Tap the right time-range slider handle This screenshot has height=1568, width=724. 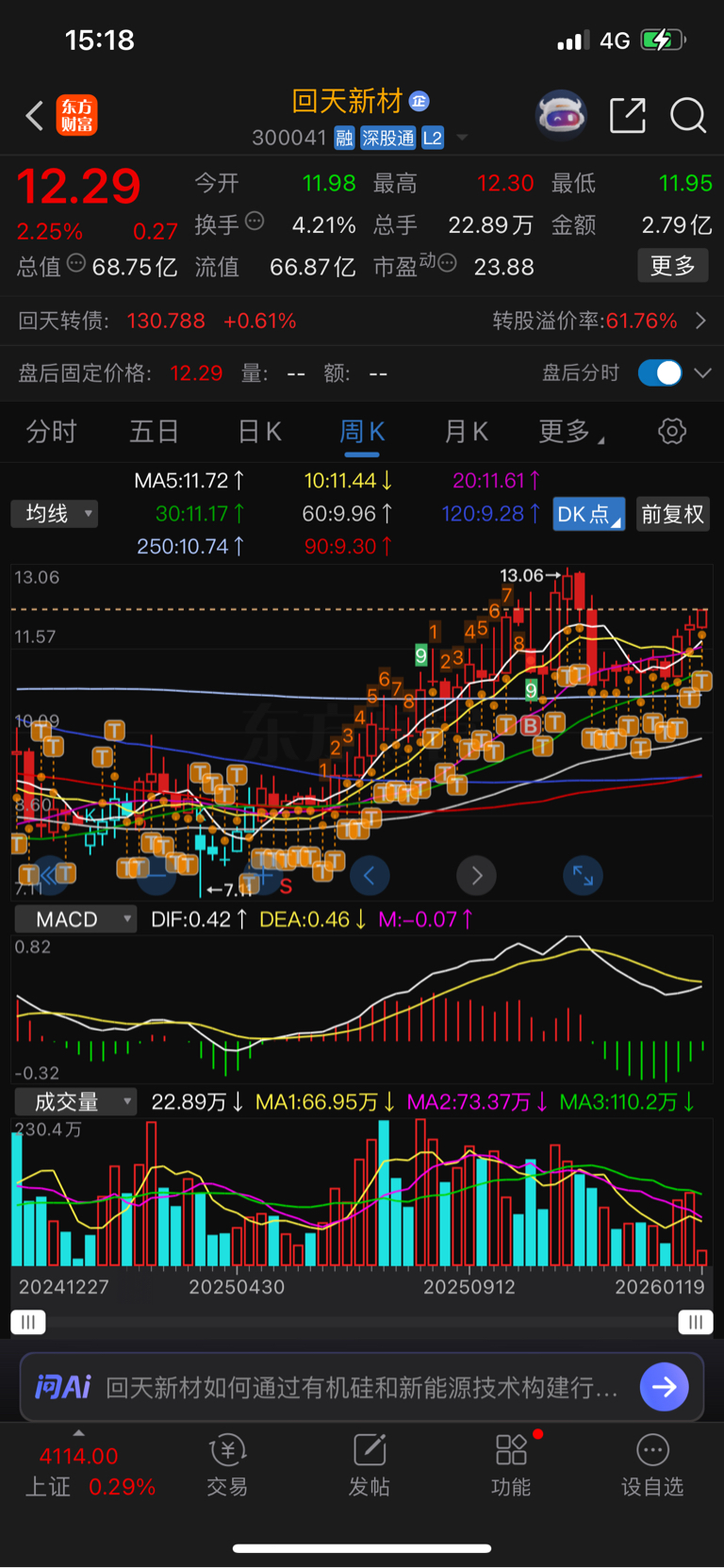pos(696,1322)
